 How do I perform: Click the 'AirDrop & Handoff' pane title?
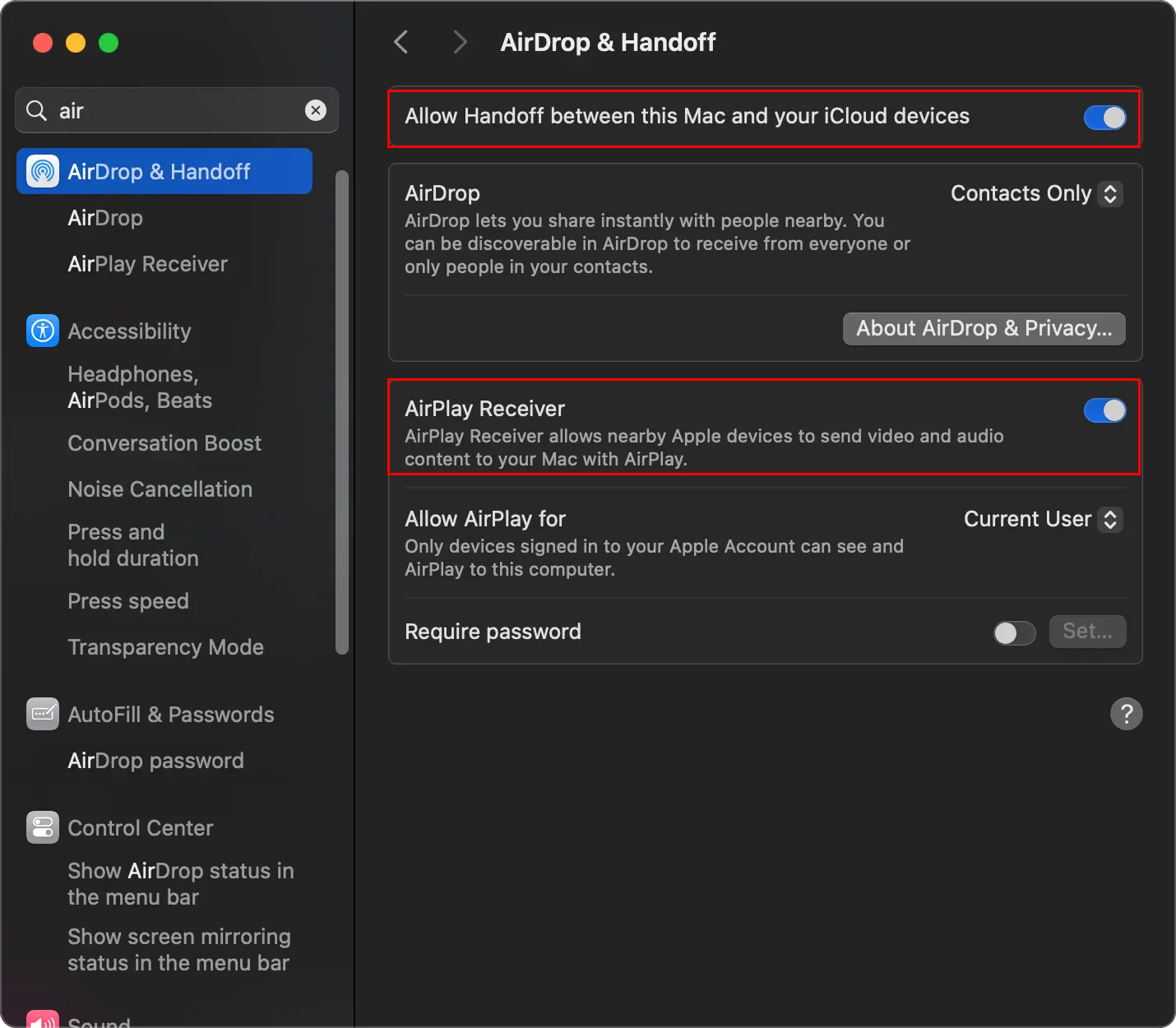pos(608,42)
